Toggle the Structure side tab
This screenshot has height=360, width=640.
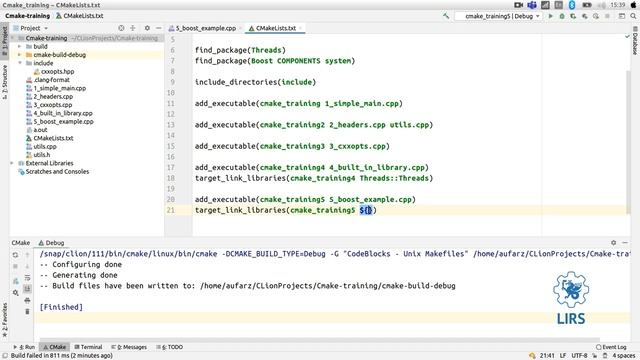point(4,82)
